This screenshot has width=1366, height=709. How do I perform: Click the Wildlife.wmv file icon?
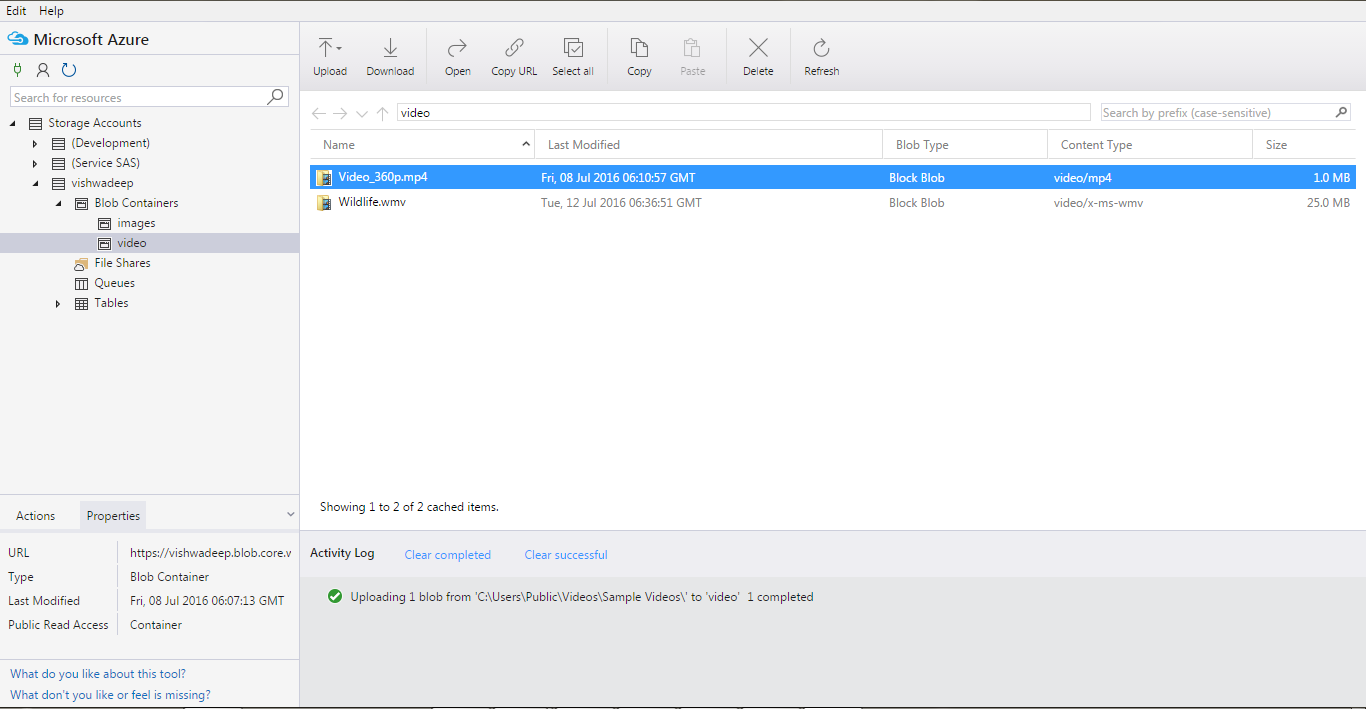click(x=324, y=203)
